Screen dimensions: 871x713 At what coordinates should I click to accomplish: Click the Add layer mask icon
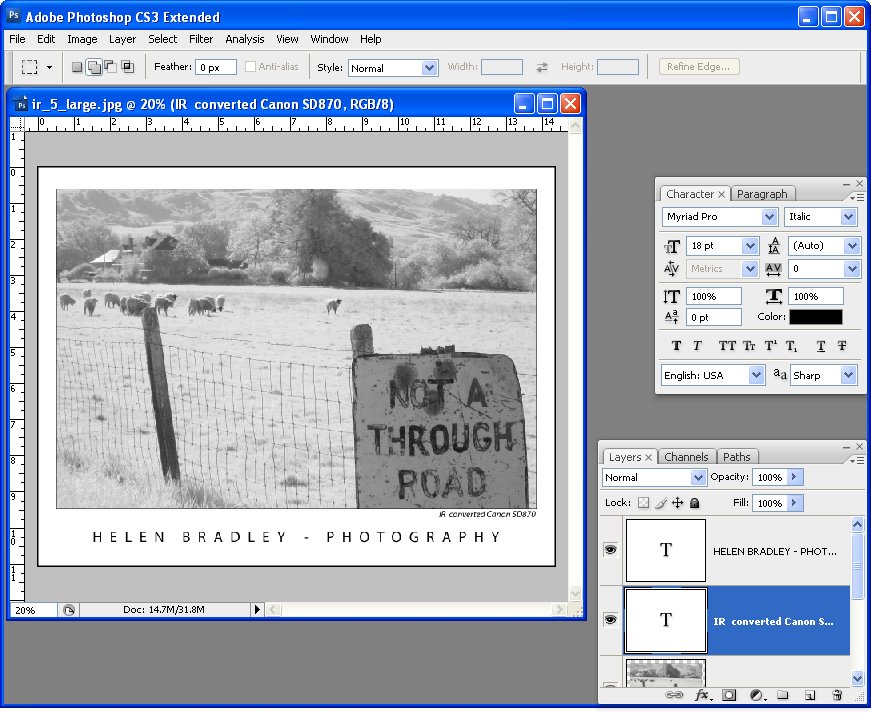pyautogui.click(x=729, y=695)
